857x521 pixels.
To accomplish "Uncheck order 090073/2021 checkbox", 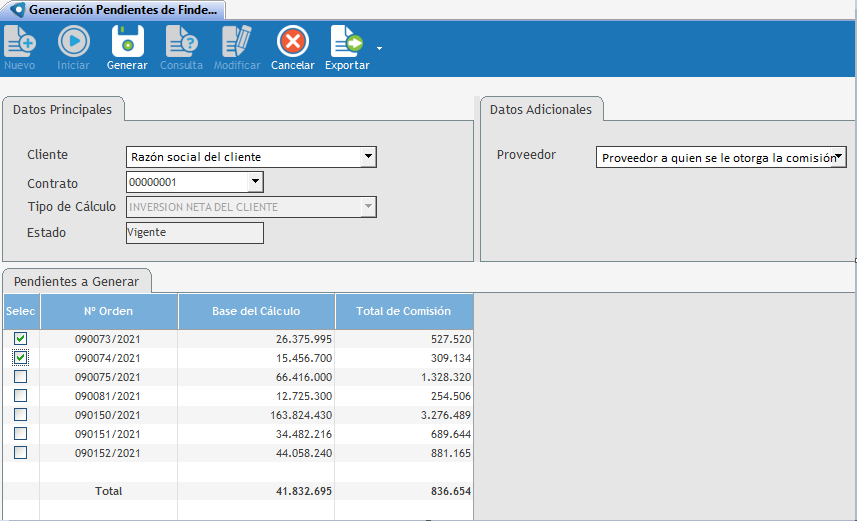I will point(20,339).
